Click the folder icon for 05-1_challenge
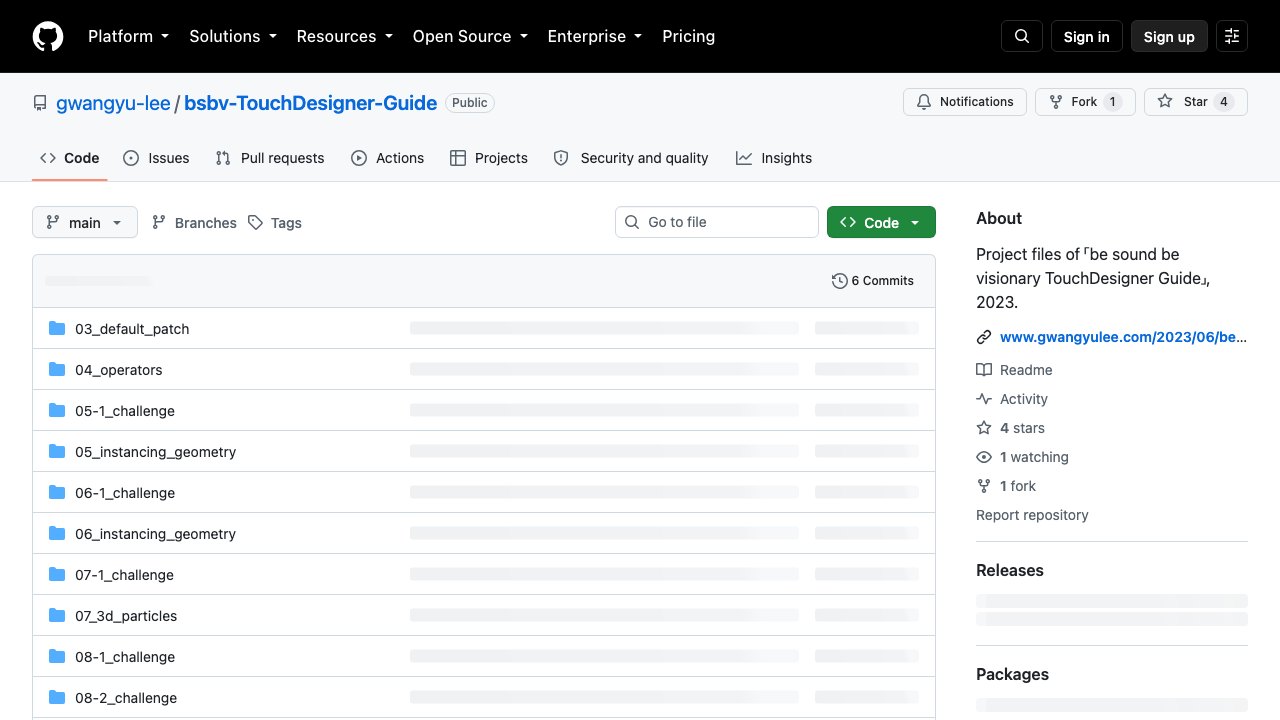This screenshot has width=1280, height=720. 57,411
